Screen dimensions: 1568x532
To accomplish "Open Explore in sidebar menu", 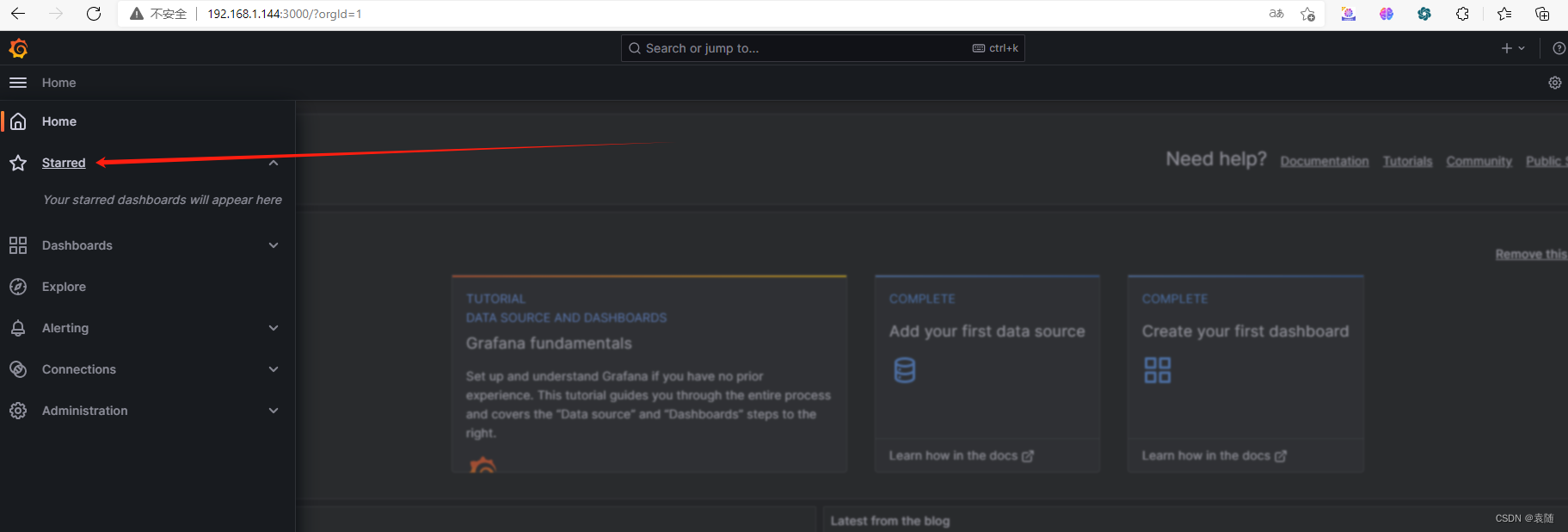I will 64,287.
